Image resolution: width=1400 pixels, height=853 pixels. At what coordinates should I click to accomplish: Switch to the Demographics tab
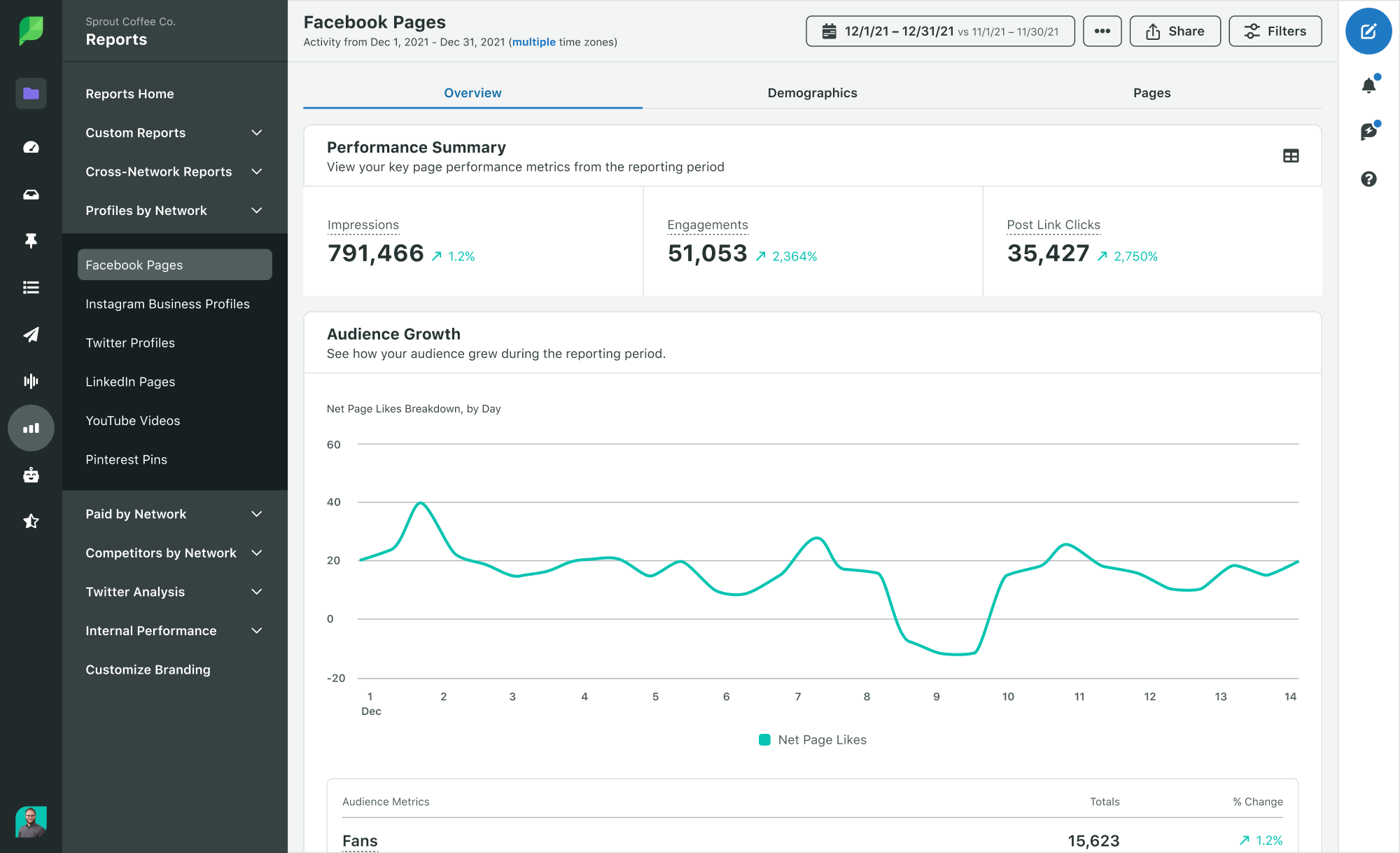click(812, 93)
